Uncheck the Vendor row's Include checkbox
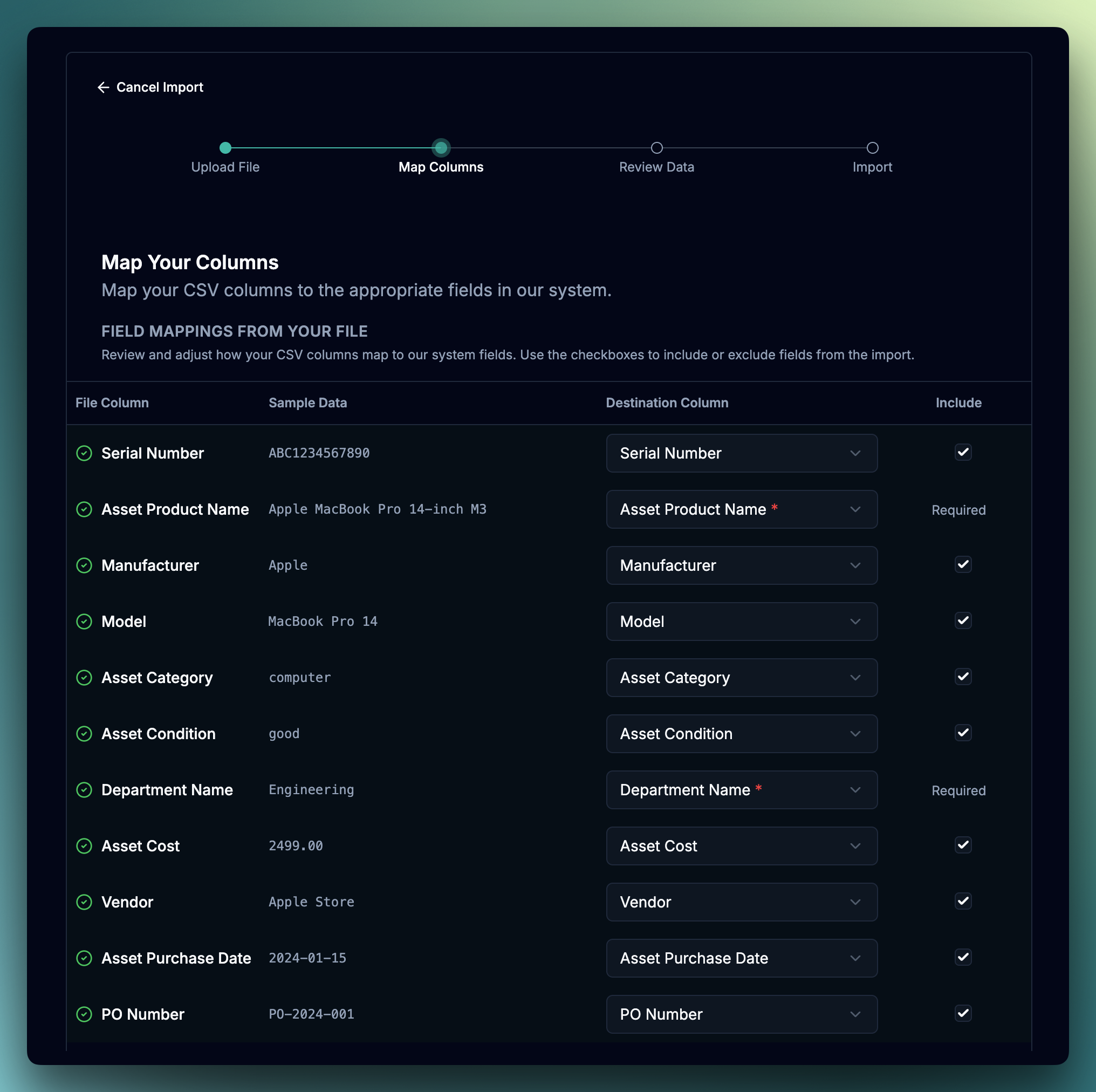The height and width of the screenshot is (1092, 1096). click(x=963, y=900)
